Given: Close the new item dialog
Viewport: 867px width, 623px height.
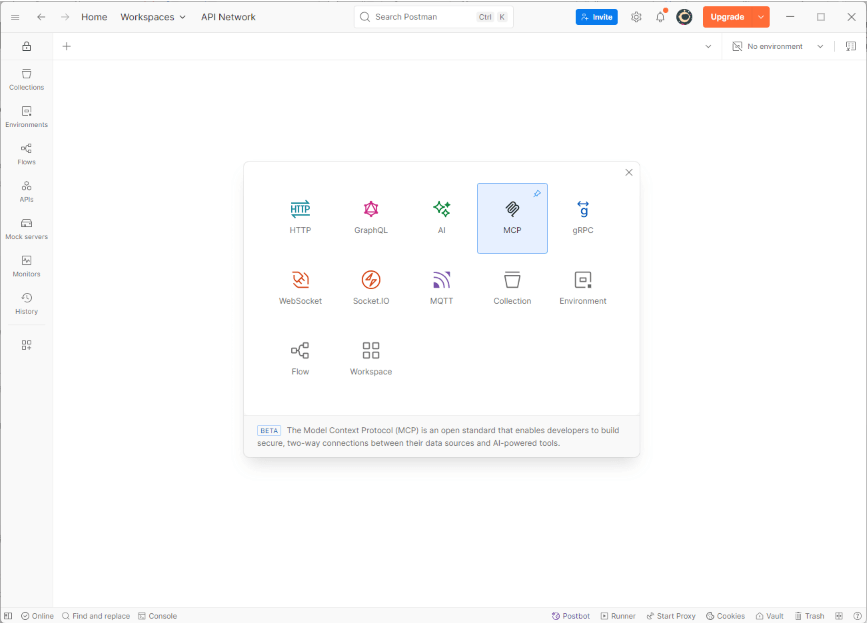Looking at the screenshot, I should click(629, 172).
